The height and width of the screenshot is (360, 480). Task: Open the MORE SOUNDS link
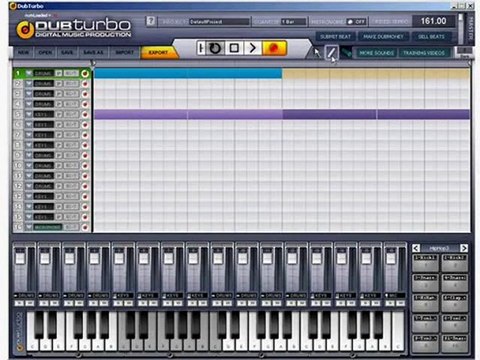tap(377, 53)
